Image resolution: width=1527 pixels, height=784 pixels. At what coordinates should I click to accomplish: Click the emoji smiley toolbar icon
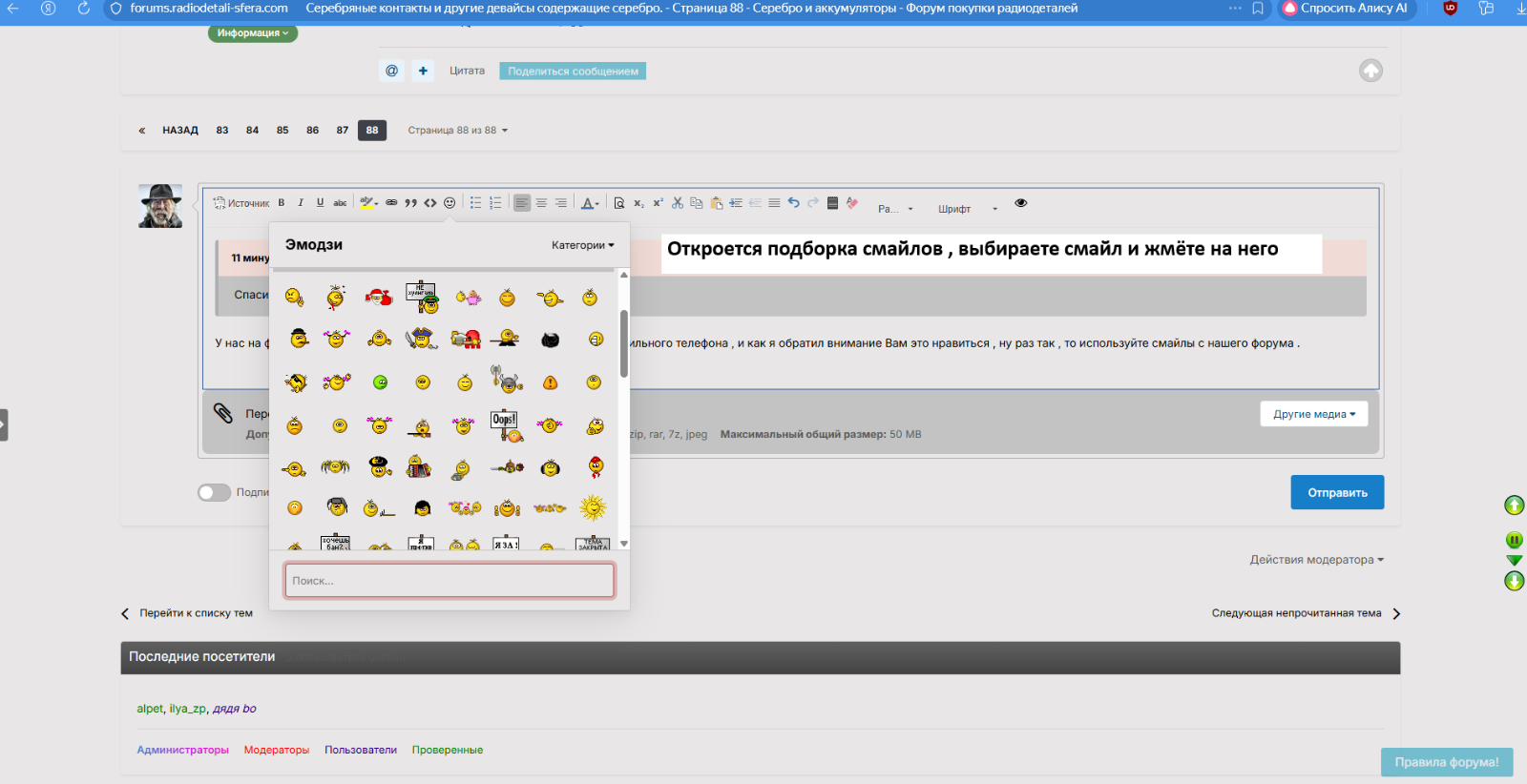[450, 203]
